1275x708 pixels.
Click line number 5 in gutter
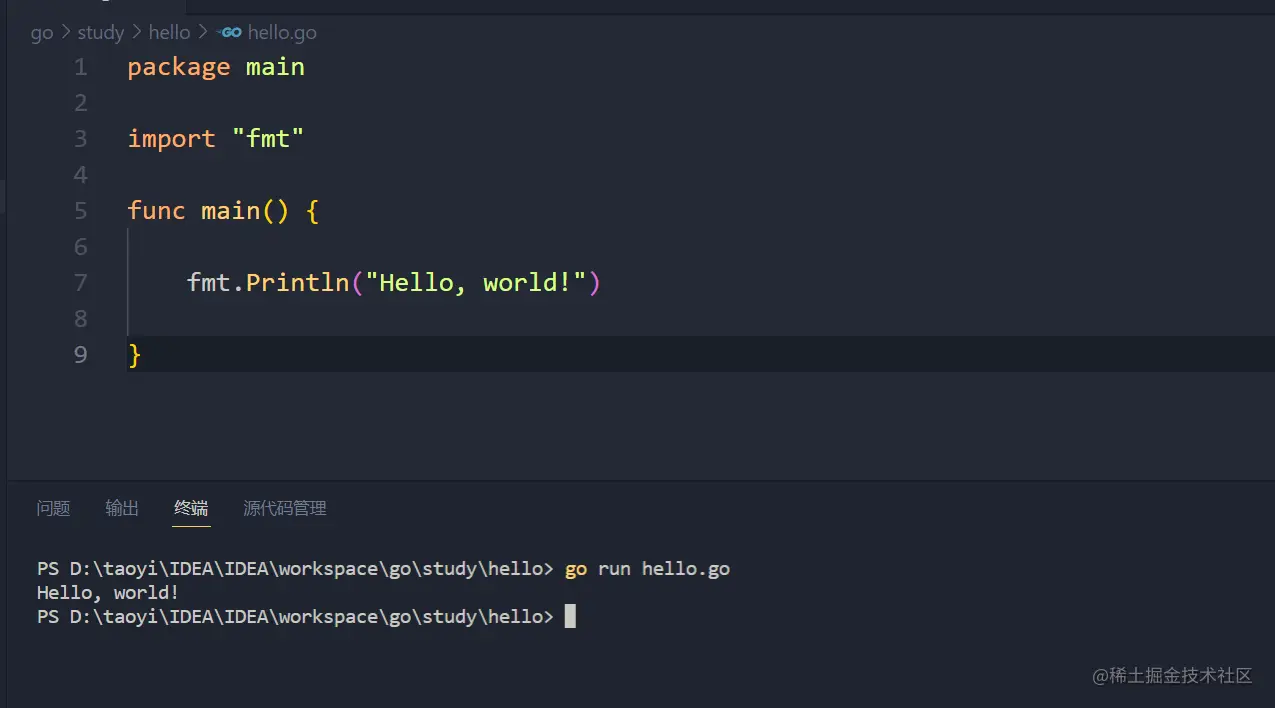[x=81, y=211]
